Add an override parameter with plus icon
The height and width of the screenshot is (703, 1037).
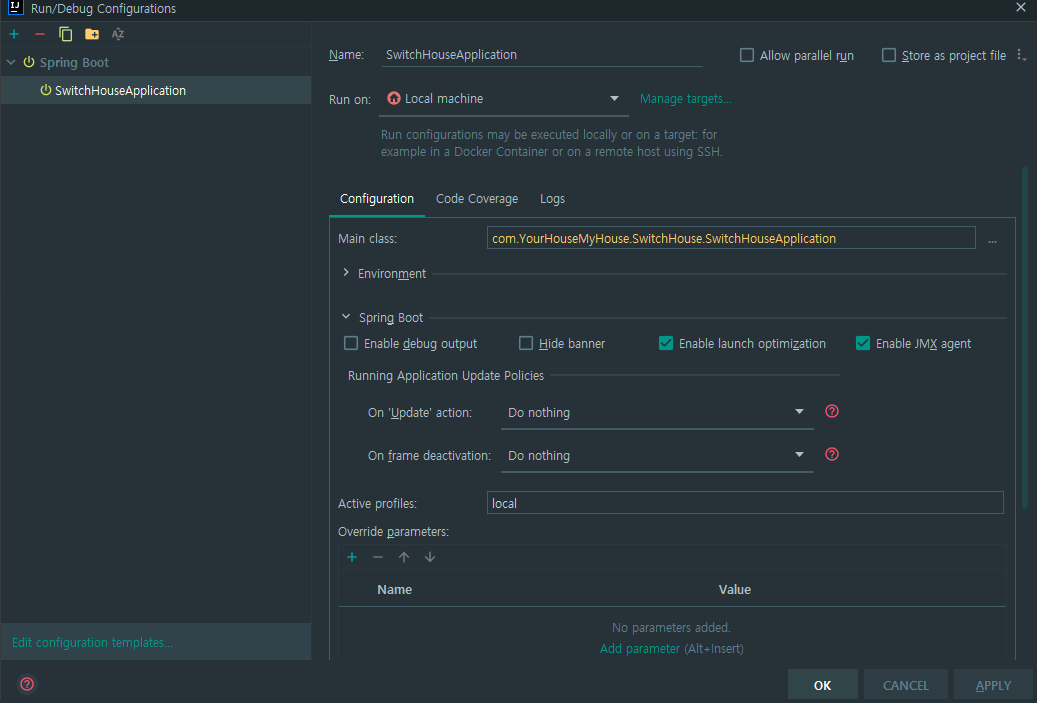pos(352,557)
